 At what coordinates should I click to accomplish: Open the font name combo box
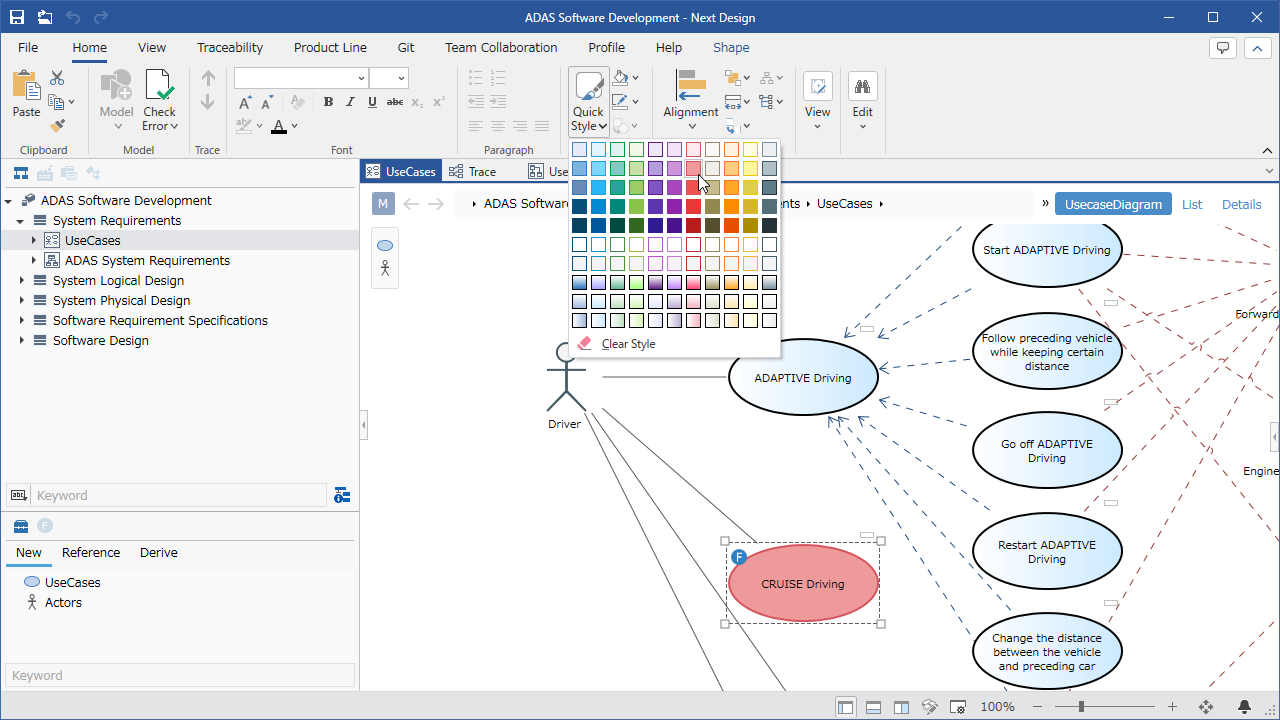pos(301,78)
